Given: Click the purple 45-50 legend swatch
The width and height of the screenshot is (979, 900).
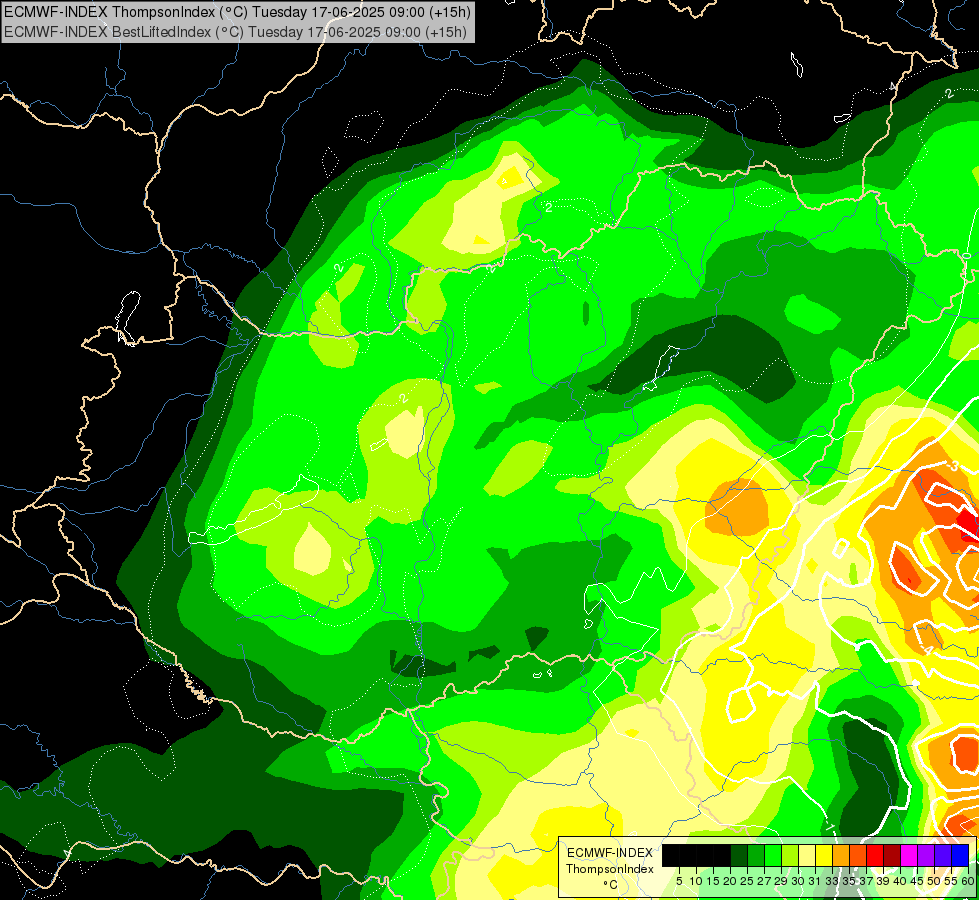Looking at the screenshot, I should point(925,855).
